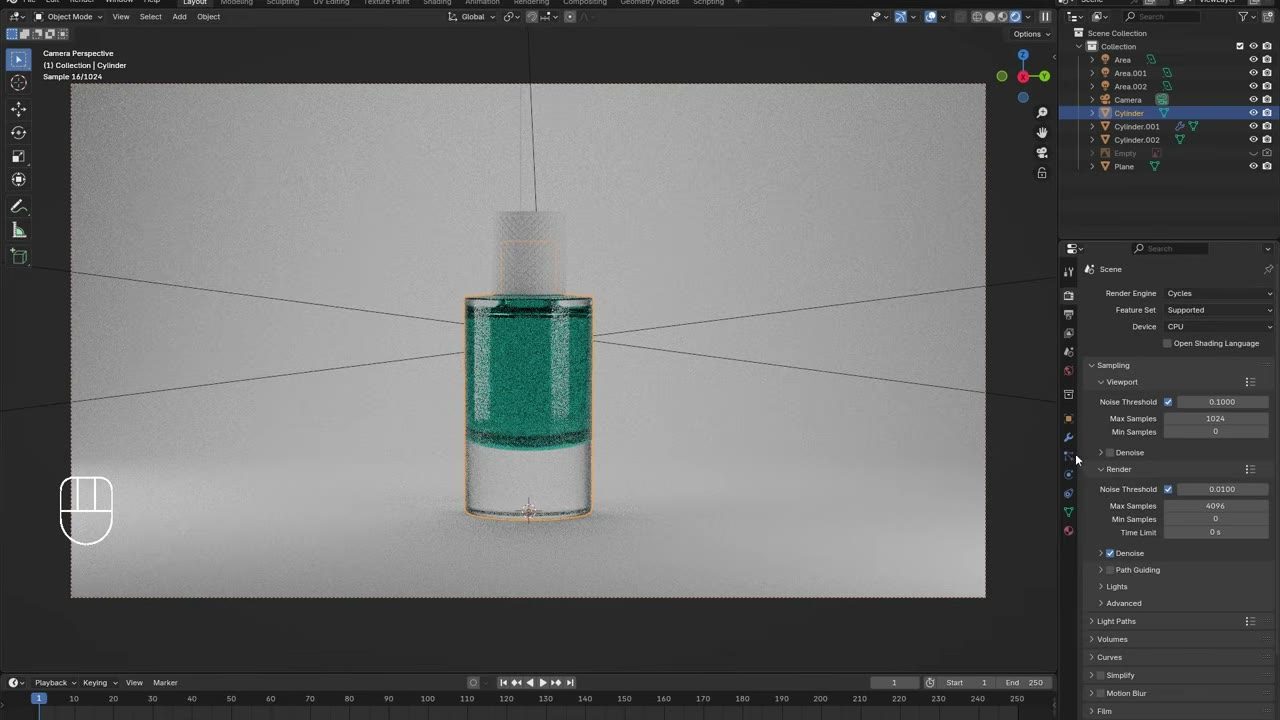Select the 3D Cursor tool

[x=18, y=84]
